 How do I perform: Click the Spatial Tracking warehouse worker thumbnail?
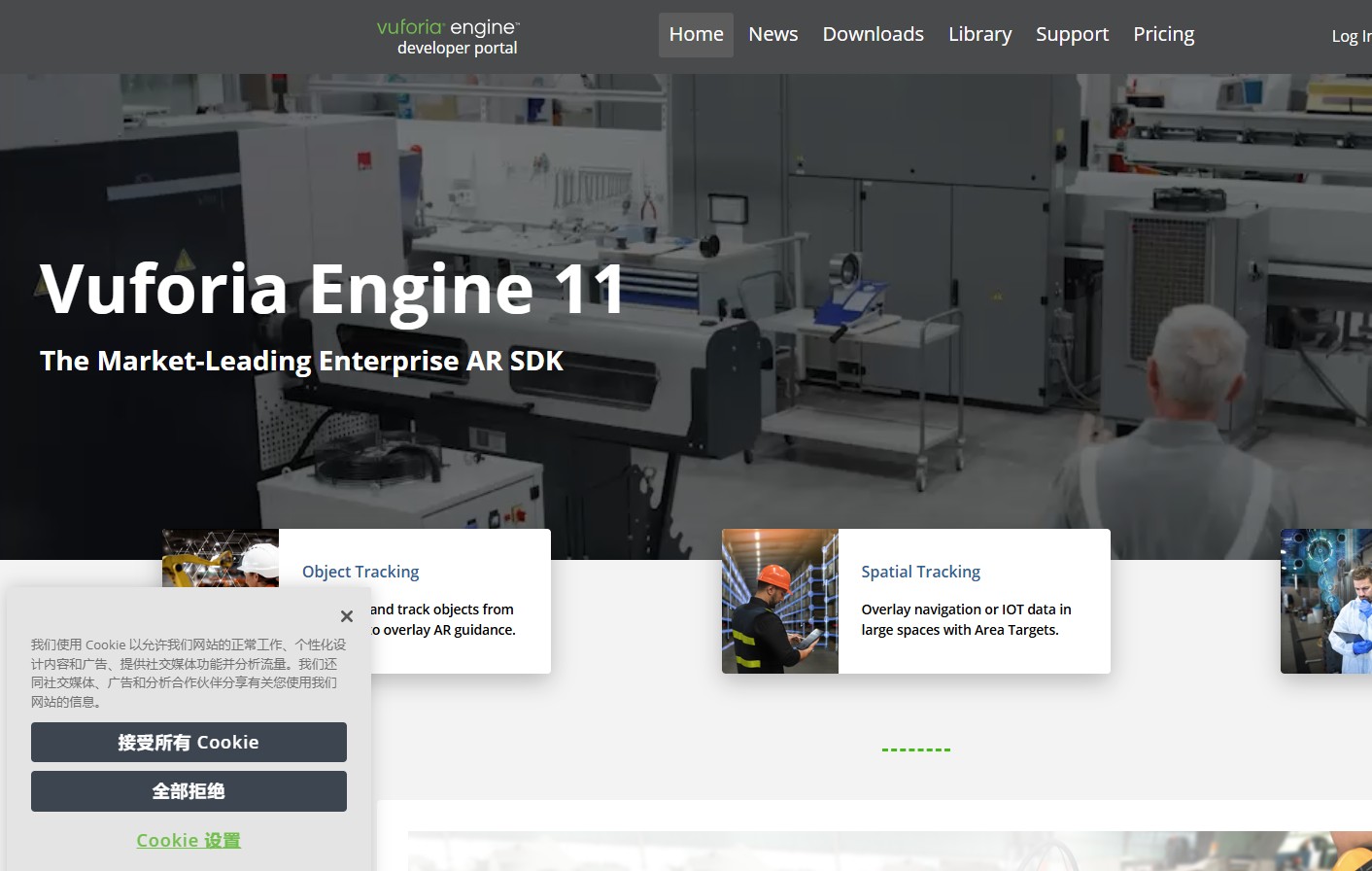point(779,601)
